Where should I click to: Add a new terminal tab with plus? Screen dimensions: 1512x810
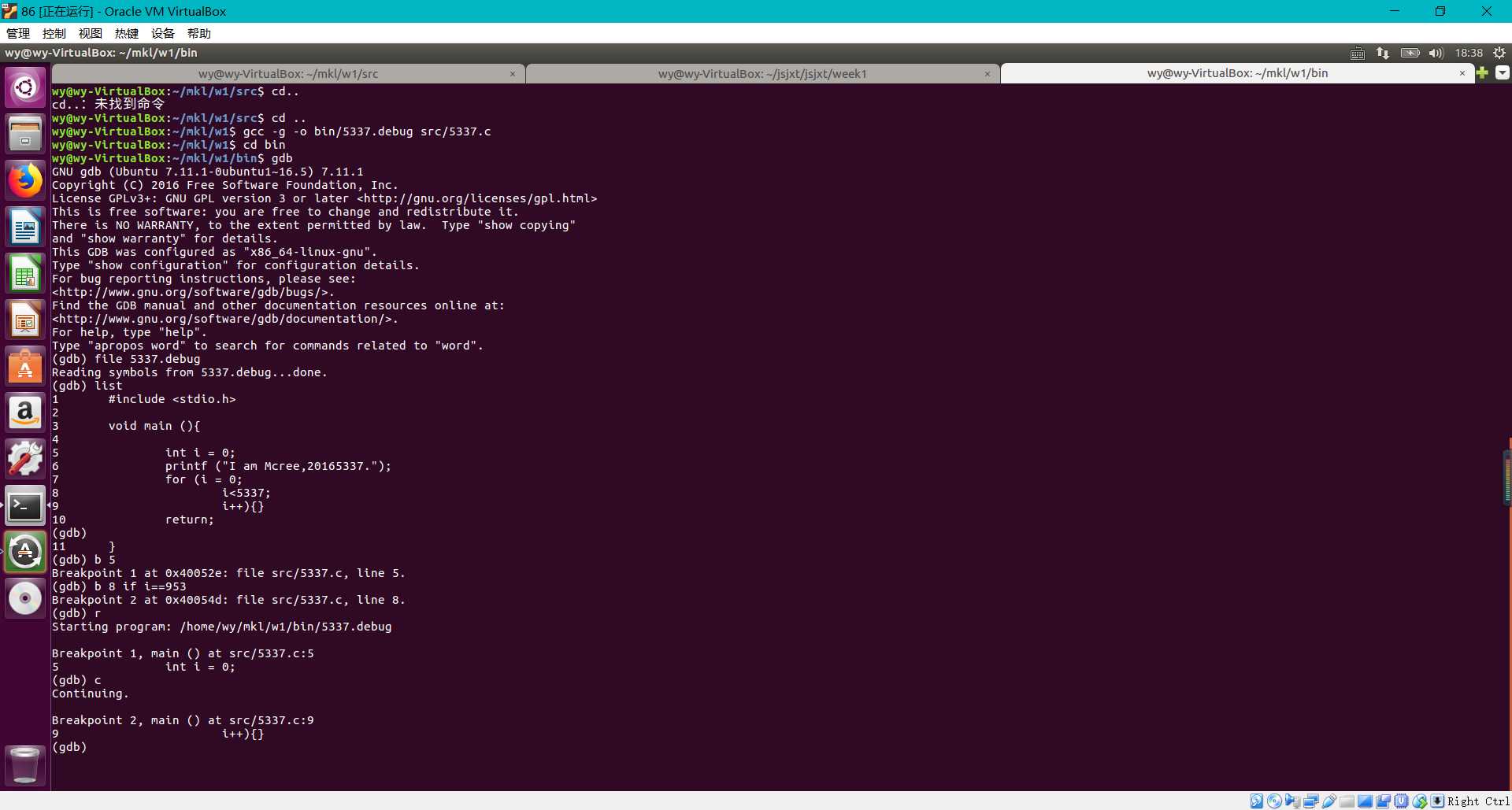click(1482, 72)
